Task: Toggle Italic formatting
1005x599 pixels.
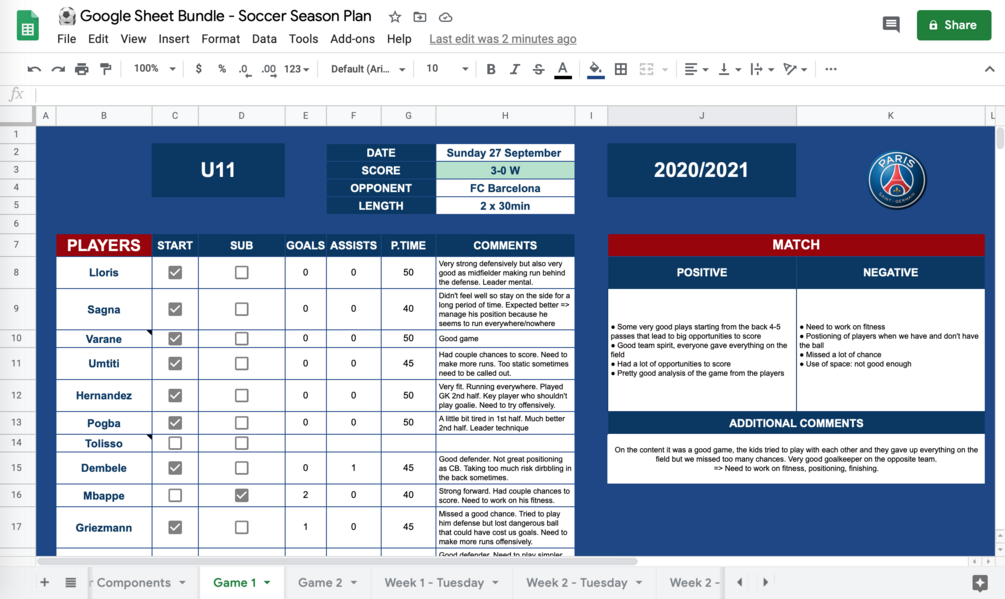Action: [x=515, y=69]
